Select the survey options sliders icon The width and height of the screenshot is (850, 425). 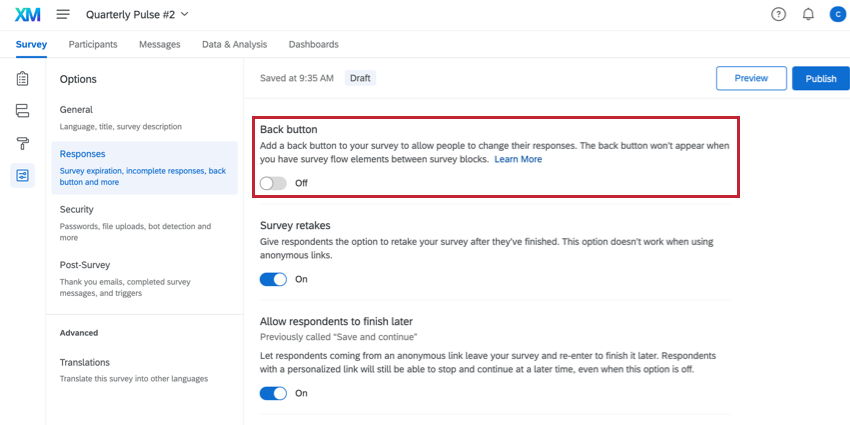[x=22, y=176]
